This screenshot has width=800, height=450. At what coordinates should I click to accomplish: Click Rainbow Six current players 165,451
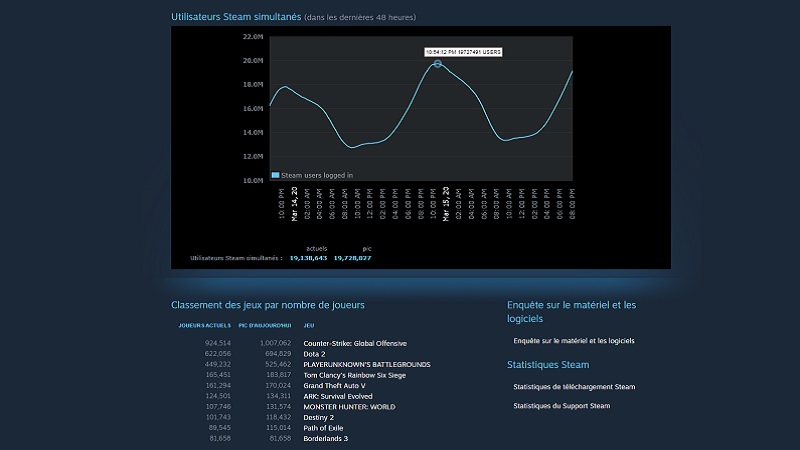218,374
